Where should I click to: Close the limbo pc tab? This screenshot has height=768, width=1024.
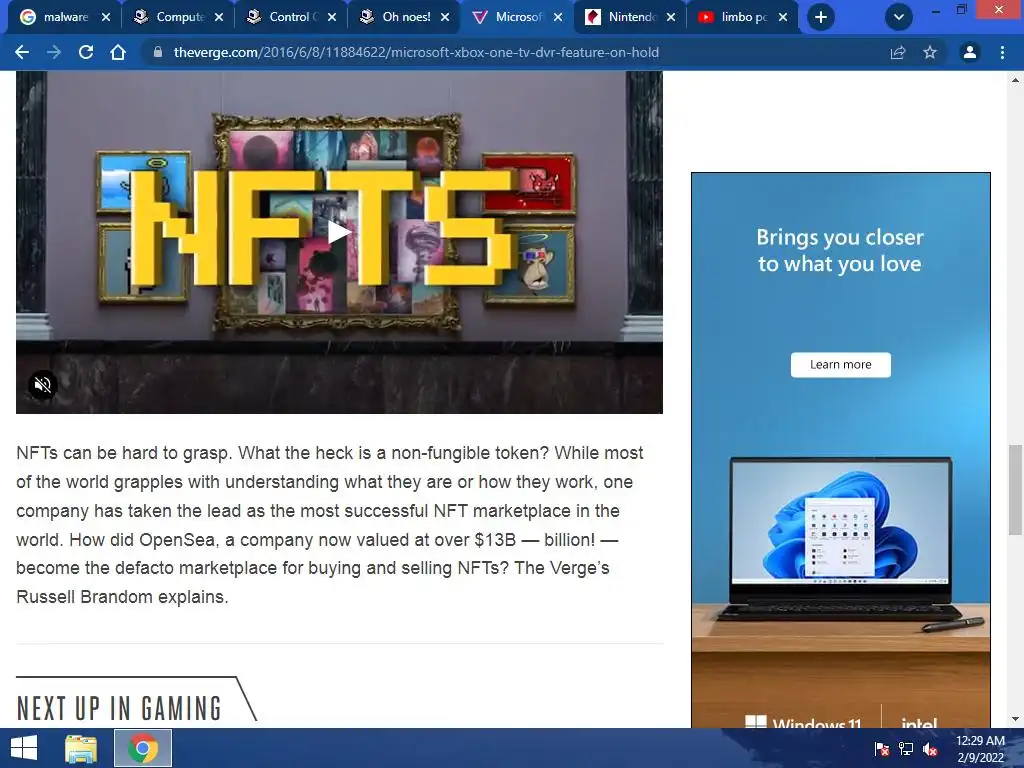tap(783, 17)
